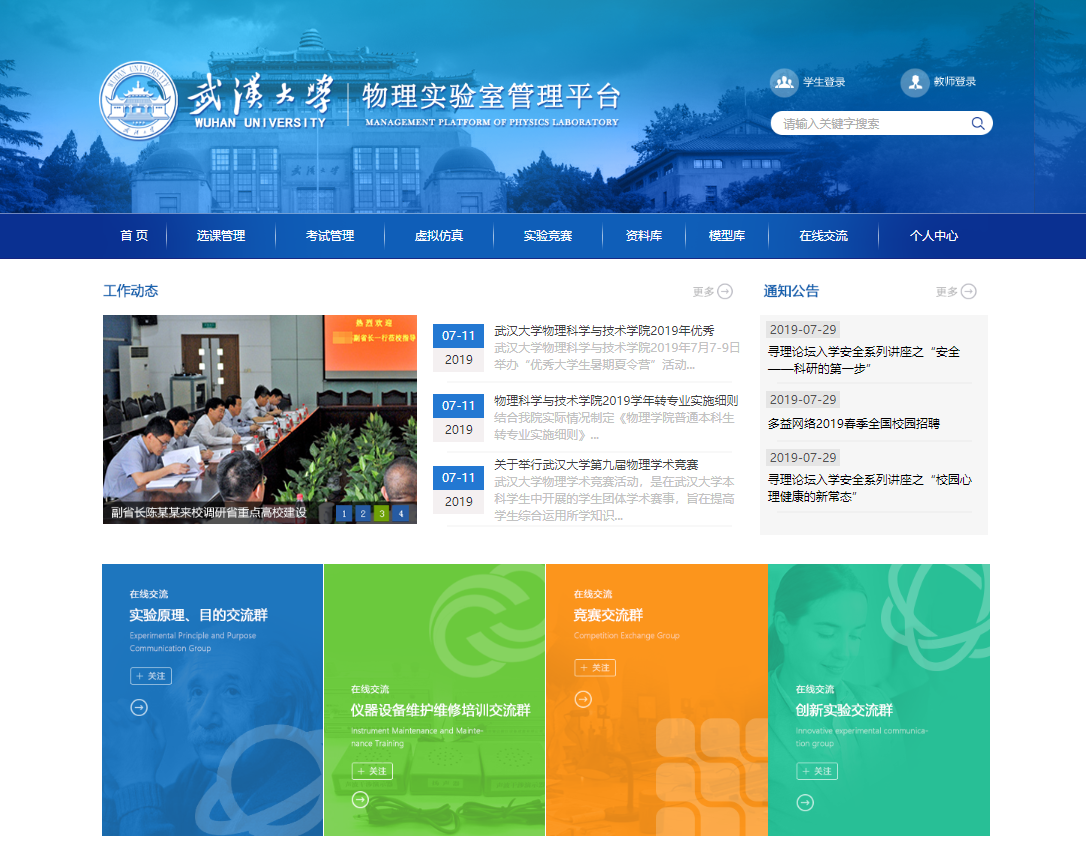Click the keyword search input field

tap(870, 124)
